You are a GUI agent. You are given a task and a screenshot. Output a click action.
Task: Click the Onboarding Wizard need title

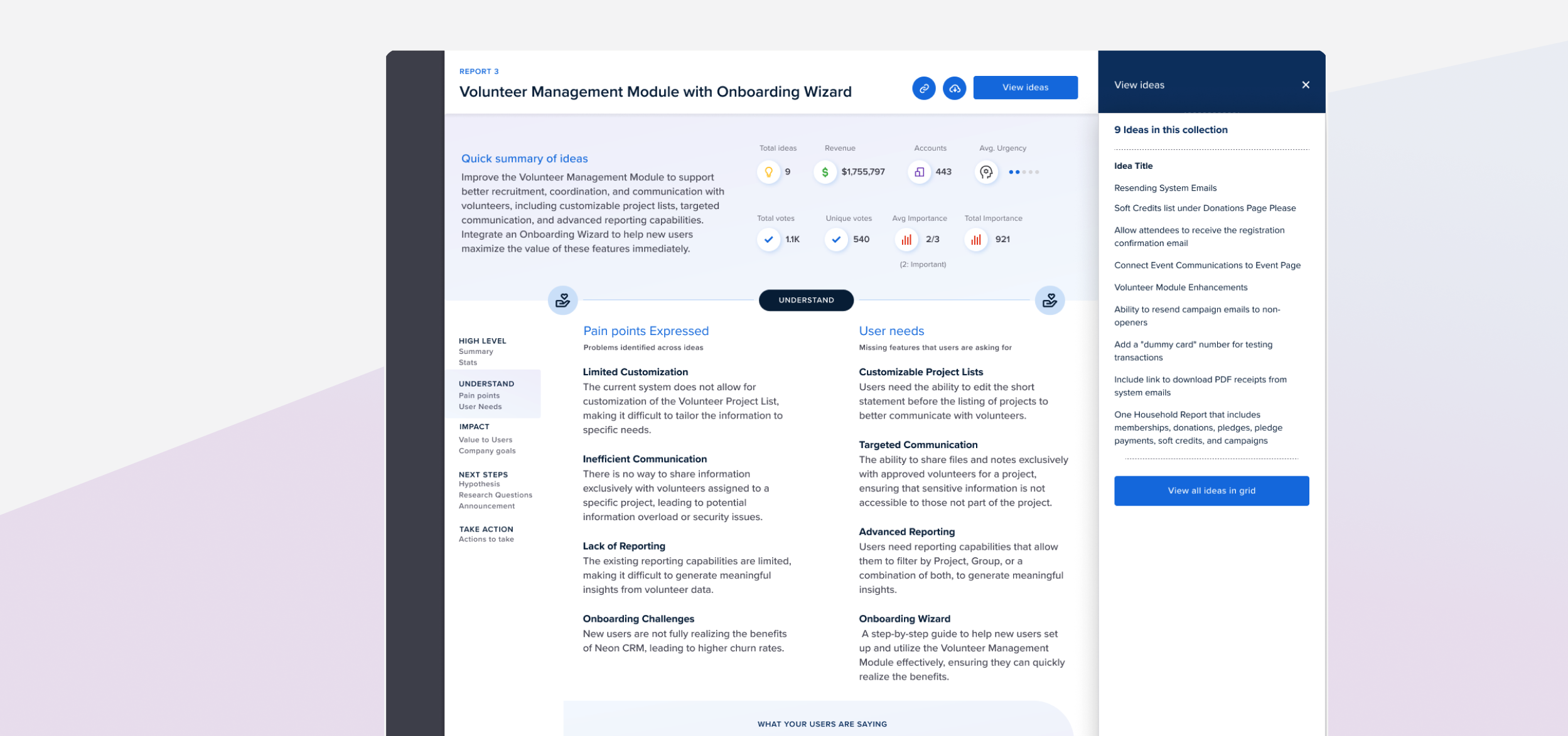[x=905, y=619]
